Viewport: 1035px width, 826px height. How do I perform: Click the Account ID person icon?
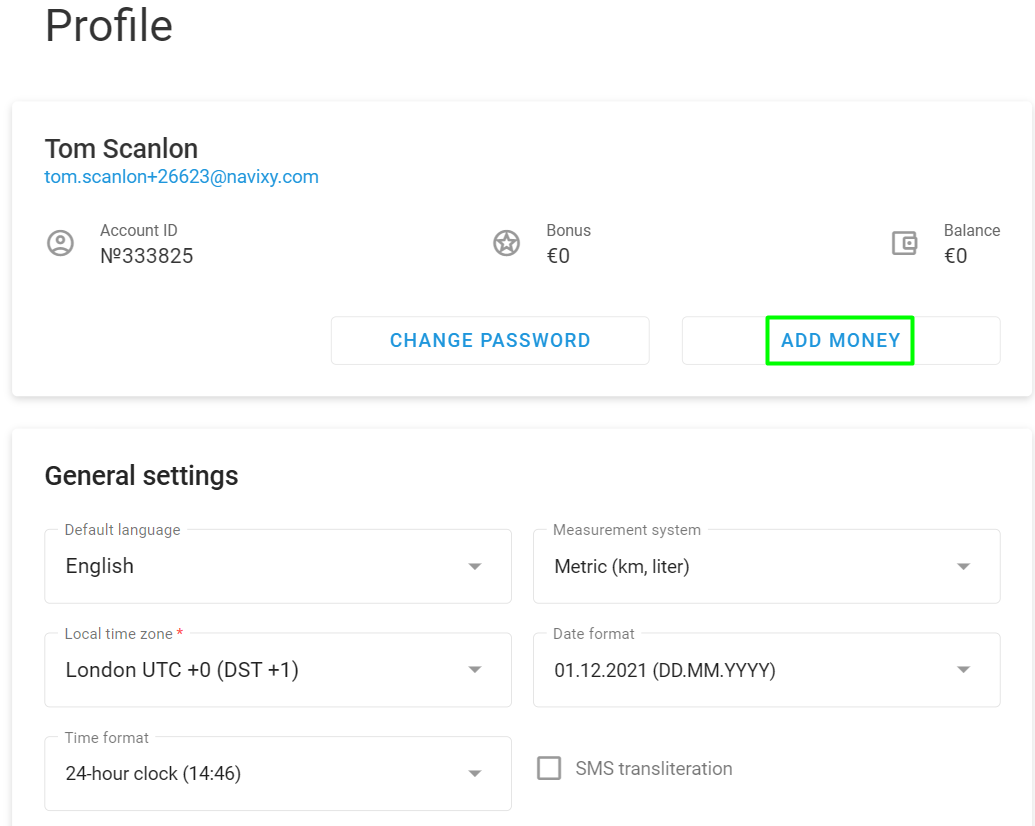[x=61, y=242]
